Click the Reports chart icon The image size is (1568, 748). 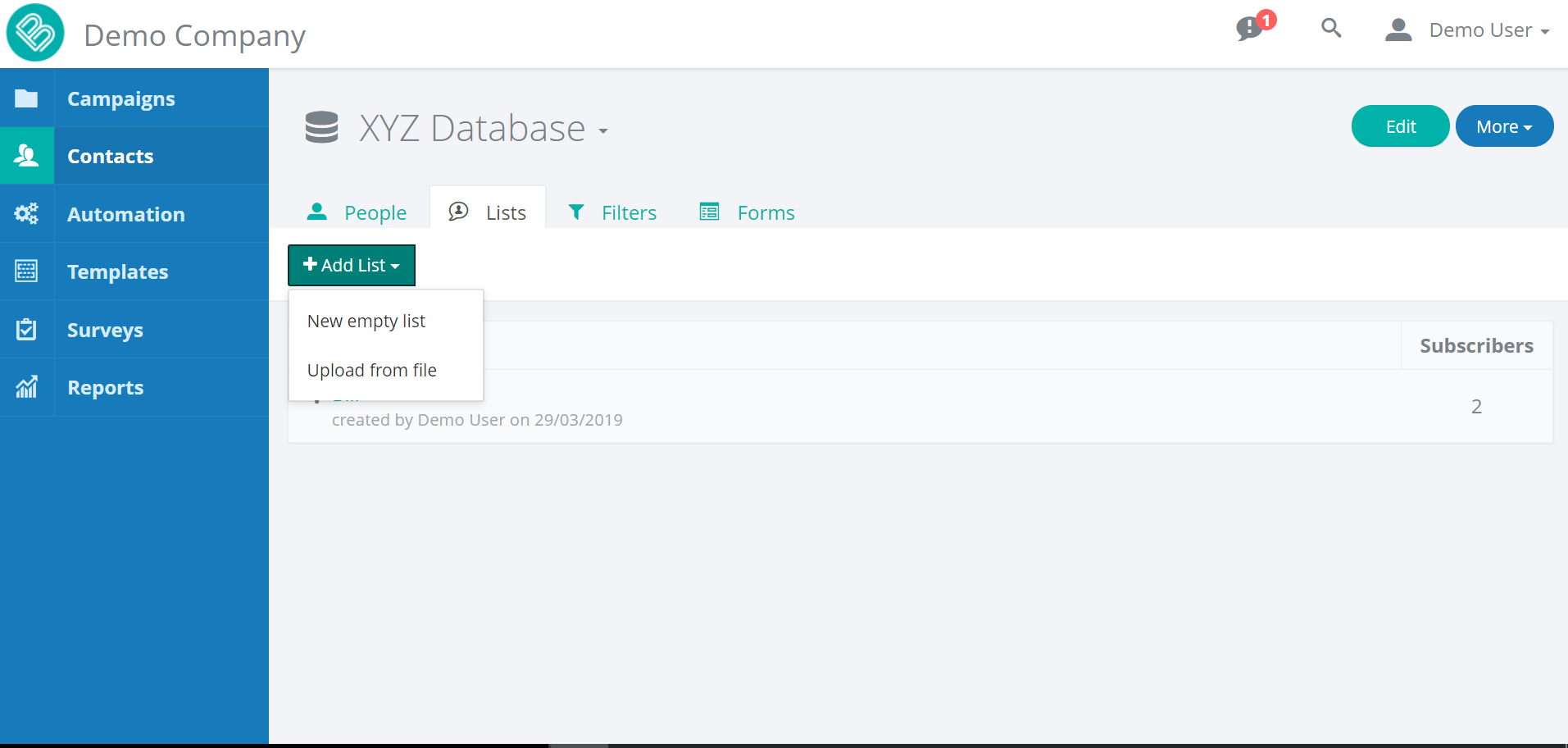[x=26, y=387]
